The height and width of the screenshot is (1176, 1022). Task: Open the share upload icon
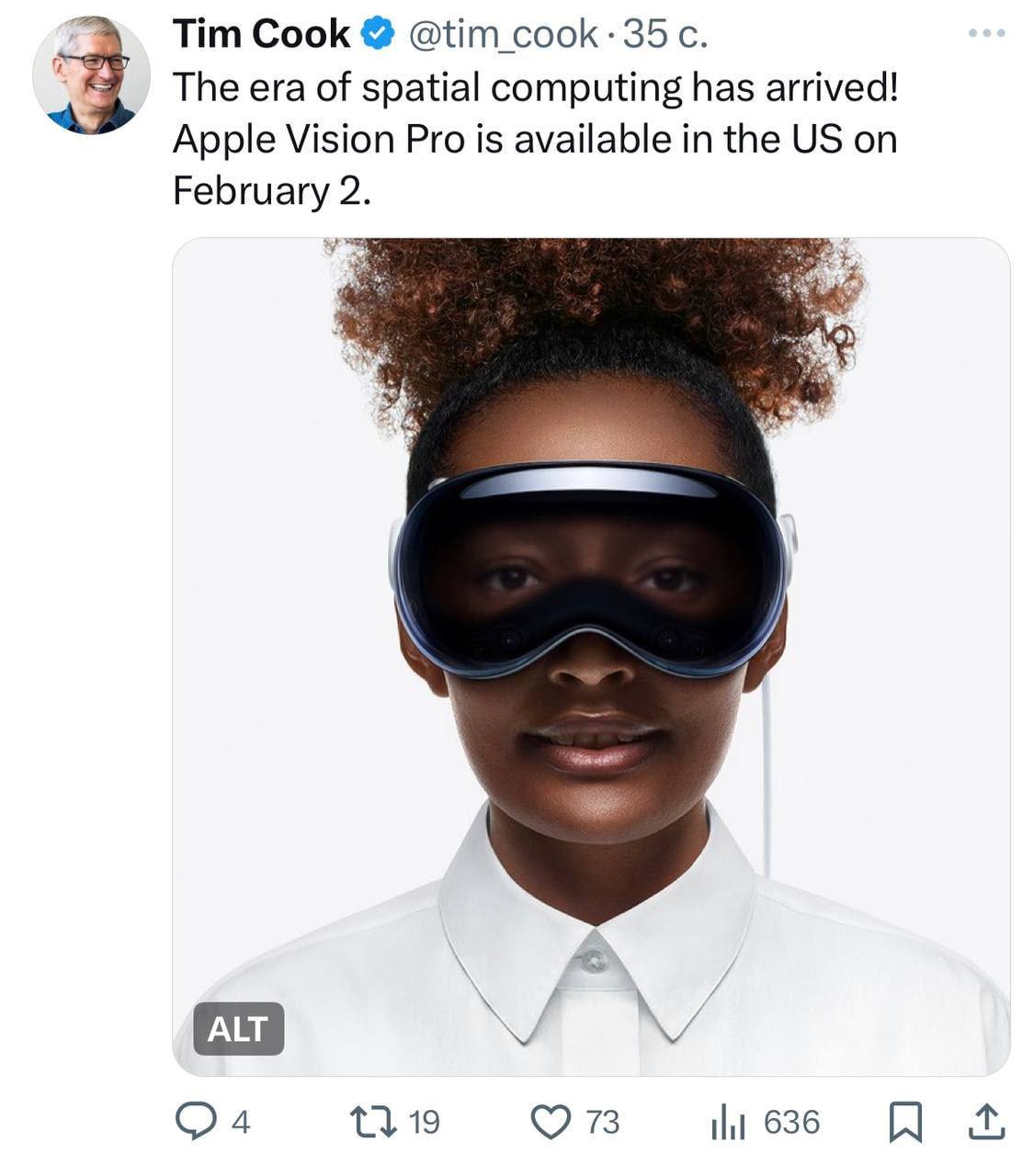coord(984,1123)
